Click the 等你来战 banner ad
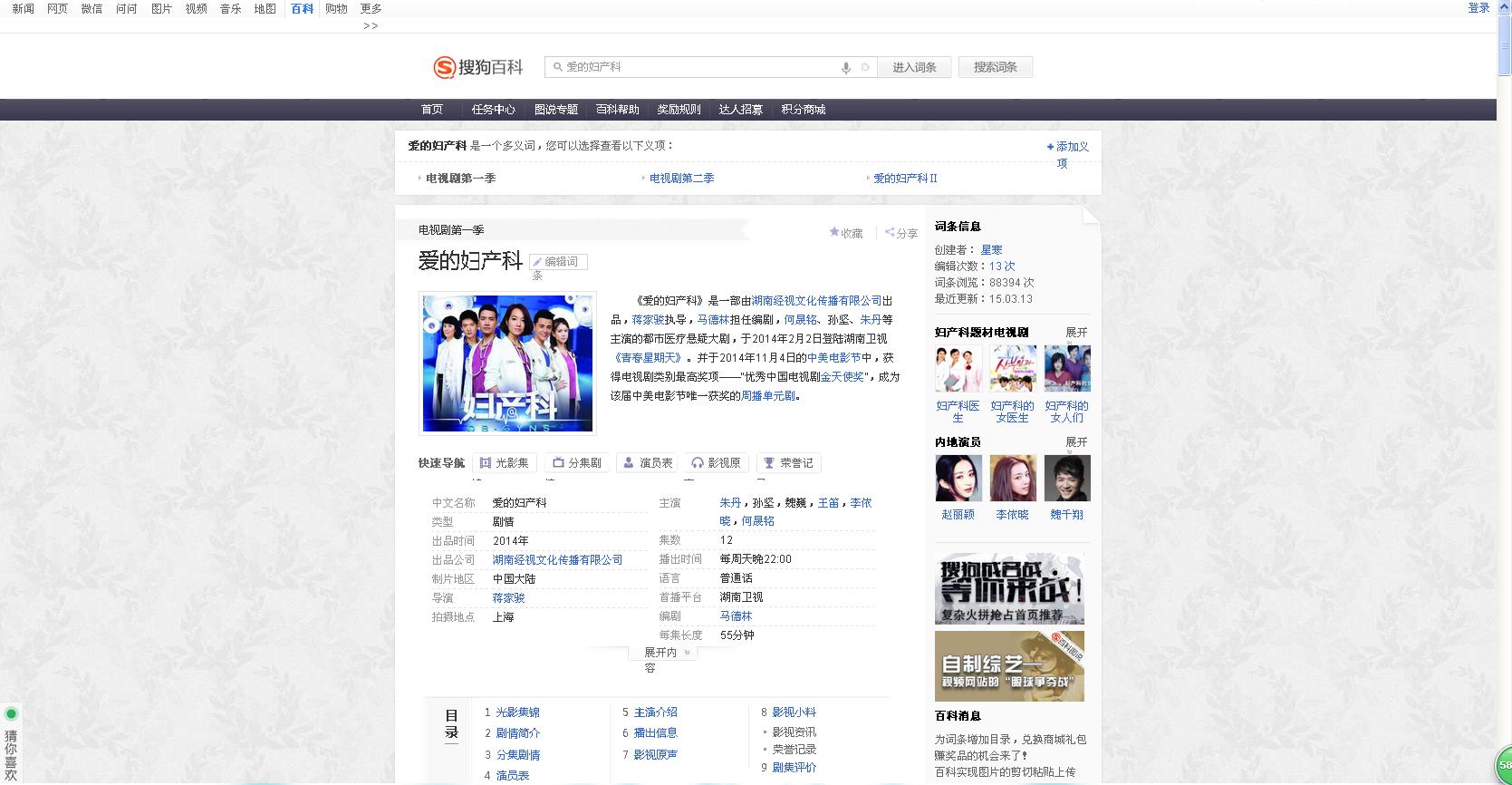The height and width of the screenshot is (785, 1512). tap(1009, 588)
